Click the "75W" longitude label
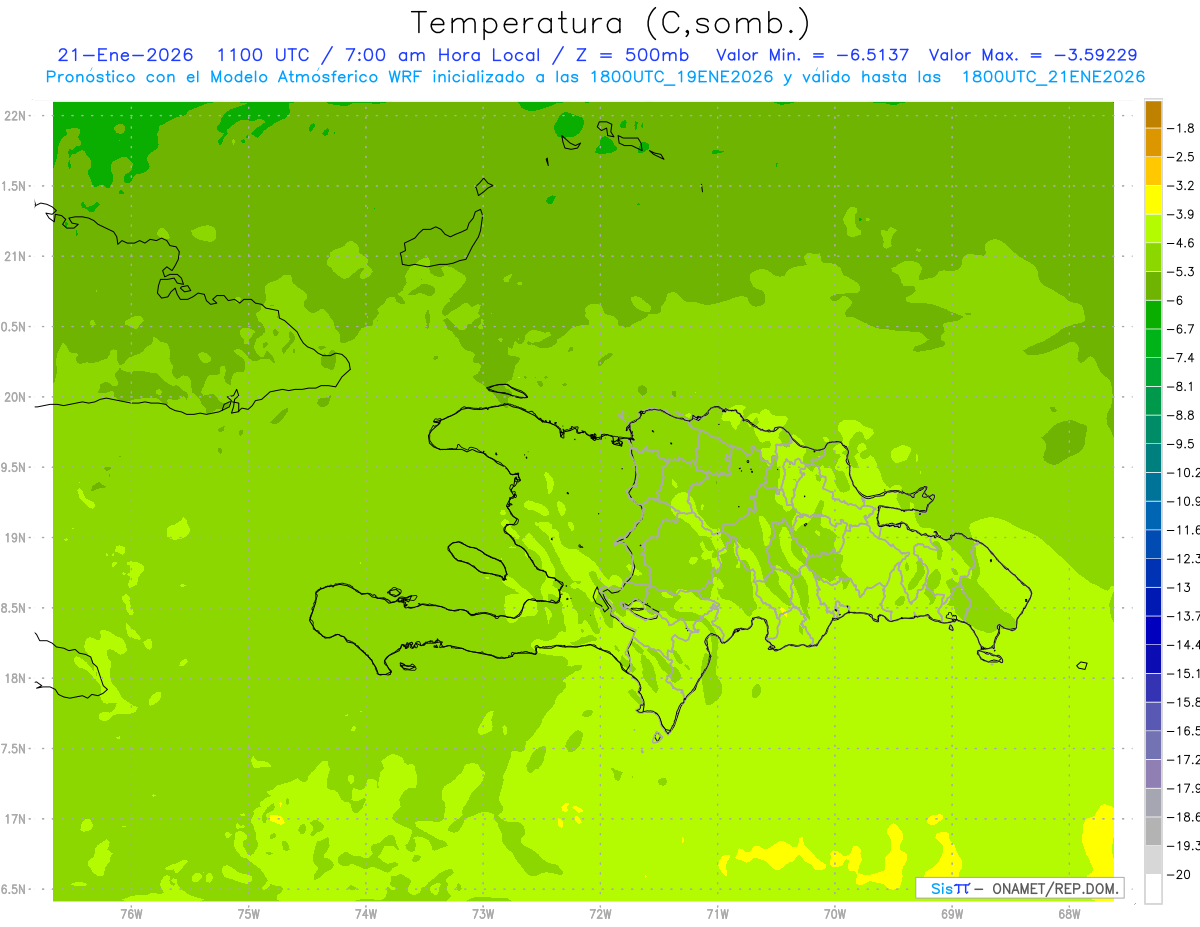Viewport: 1200px width, 927px height. (248, 914)
